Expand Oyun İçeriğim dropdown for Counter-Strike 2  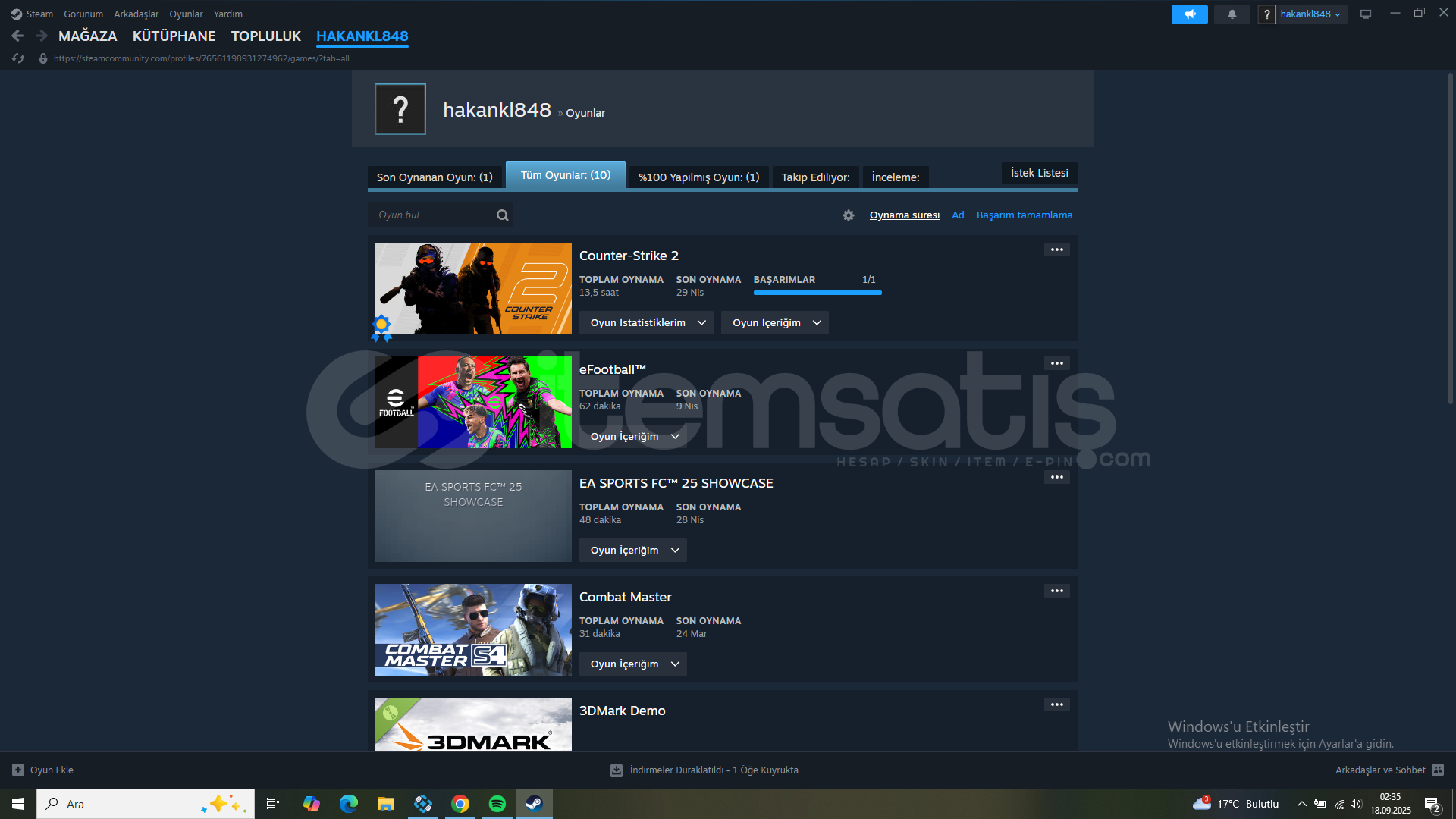click(774, 323)
